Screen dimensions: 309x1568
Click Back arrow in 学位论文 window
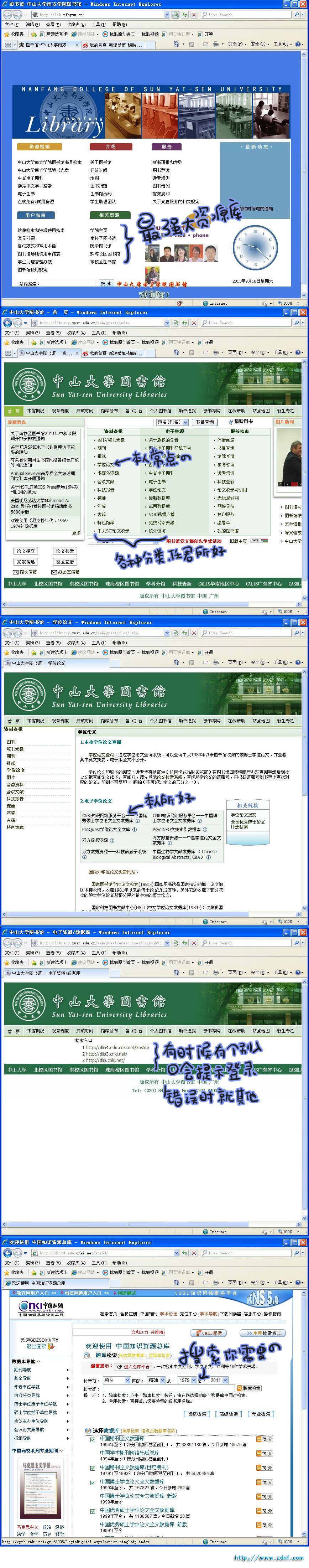(8, 633)
